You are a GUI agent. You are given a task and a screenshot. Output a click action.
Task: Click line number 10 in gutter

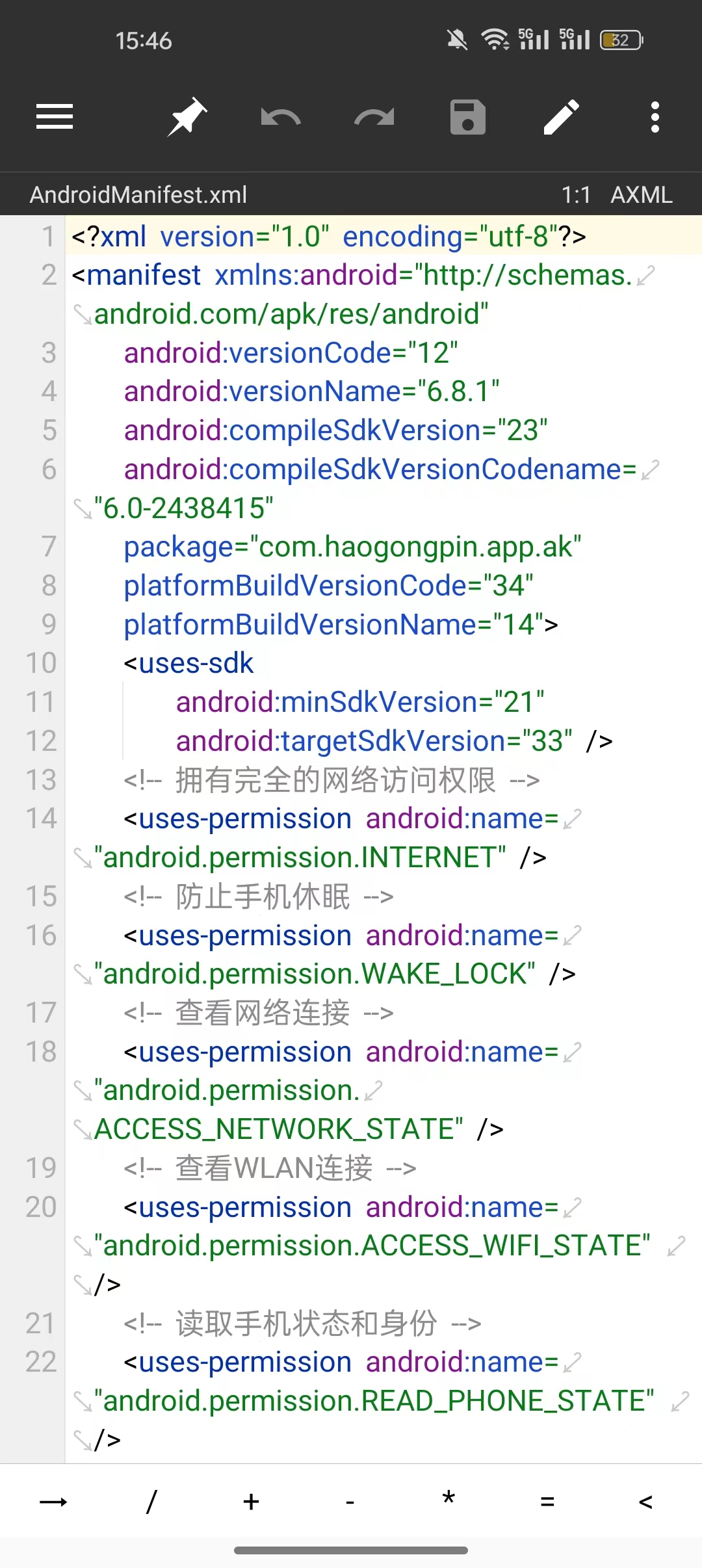41,663
